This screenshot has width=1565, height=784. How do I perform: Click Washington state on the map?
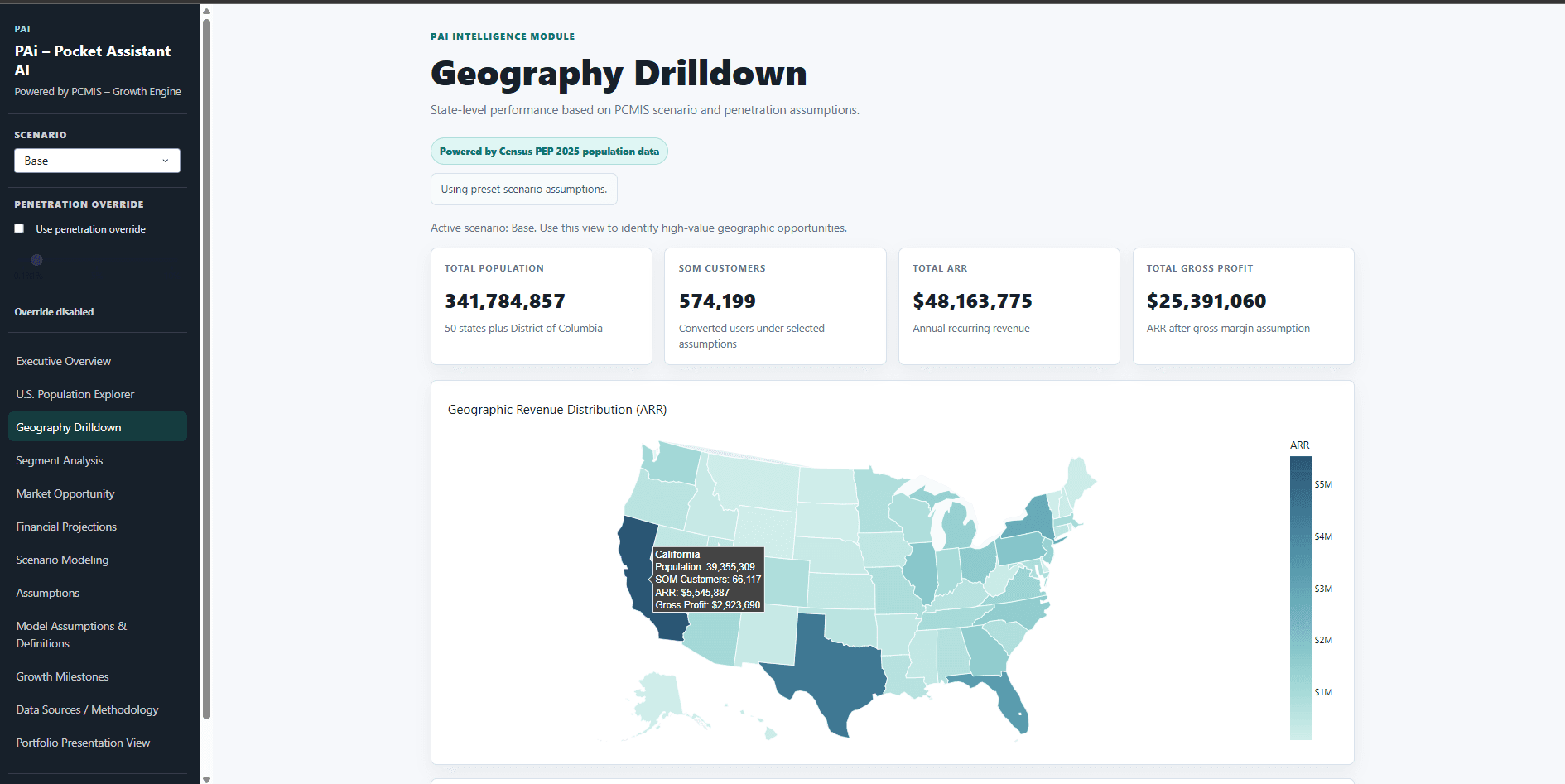pos(673,464)
